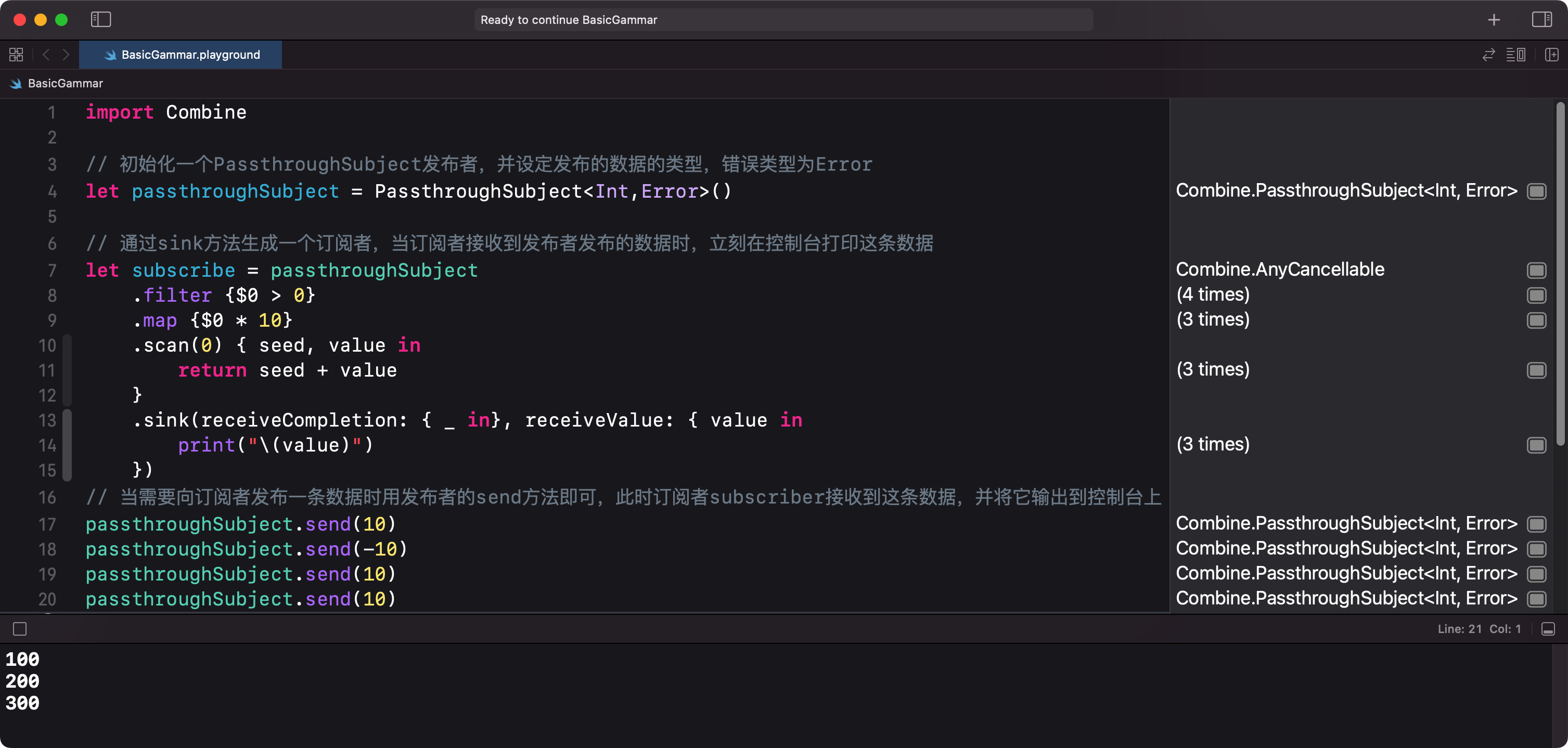Toggle the debug console area

click(1548, 629)
